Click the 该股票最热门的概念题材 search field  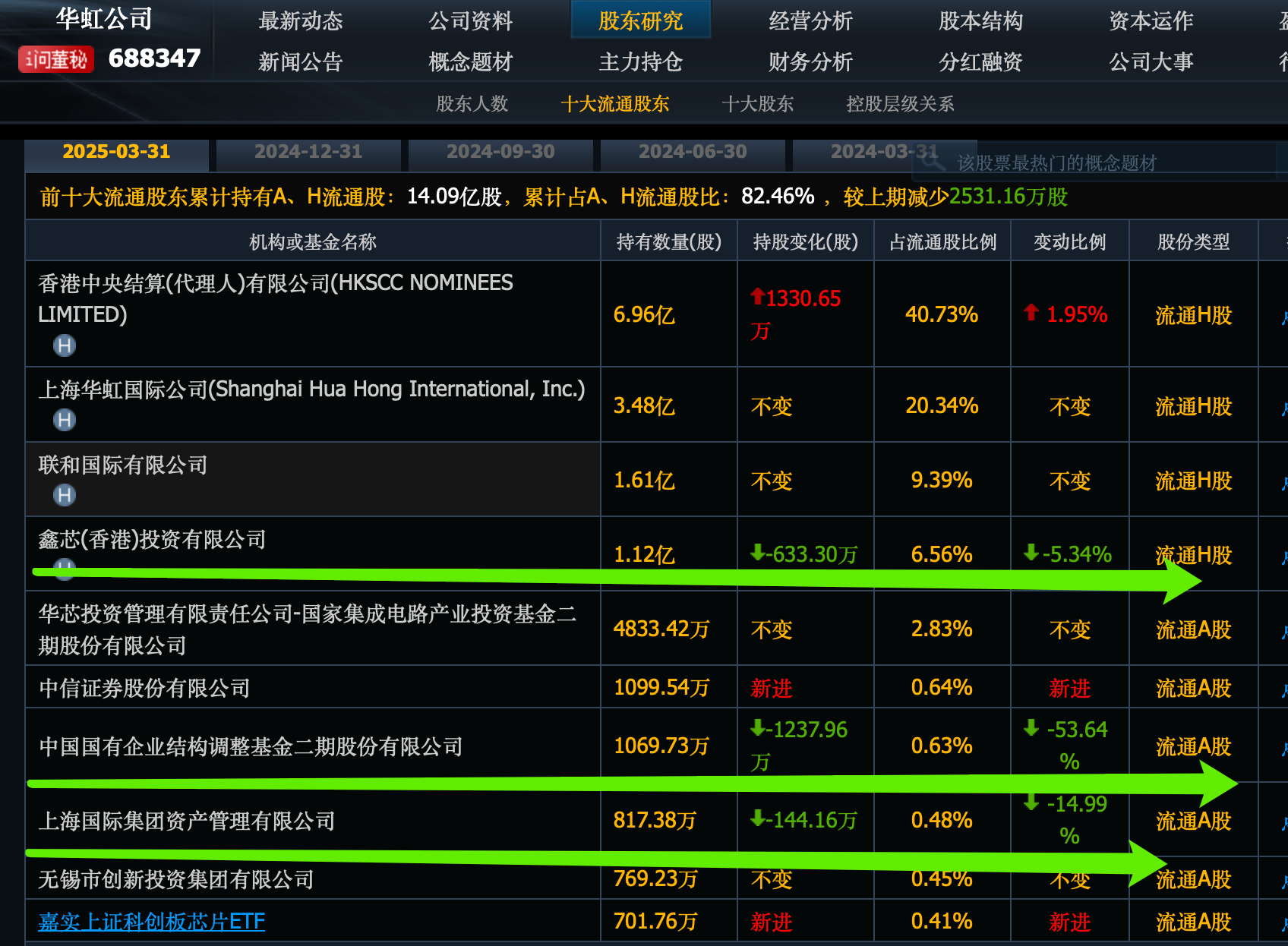click(1101, 162)
